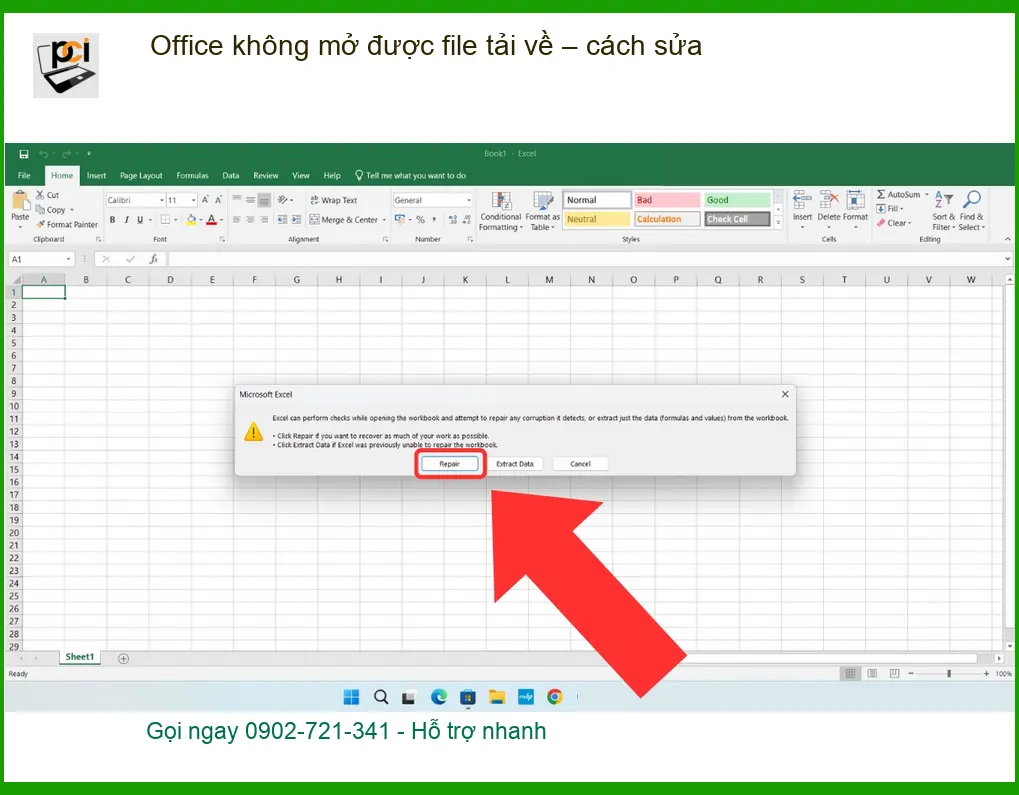Switch to the Insert ribbon tab

(96, 176)
